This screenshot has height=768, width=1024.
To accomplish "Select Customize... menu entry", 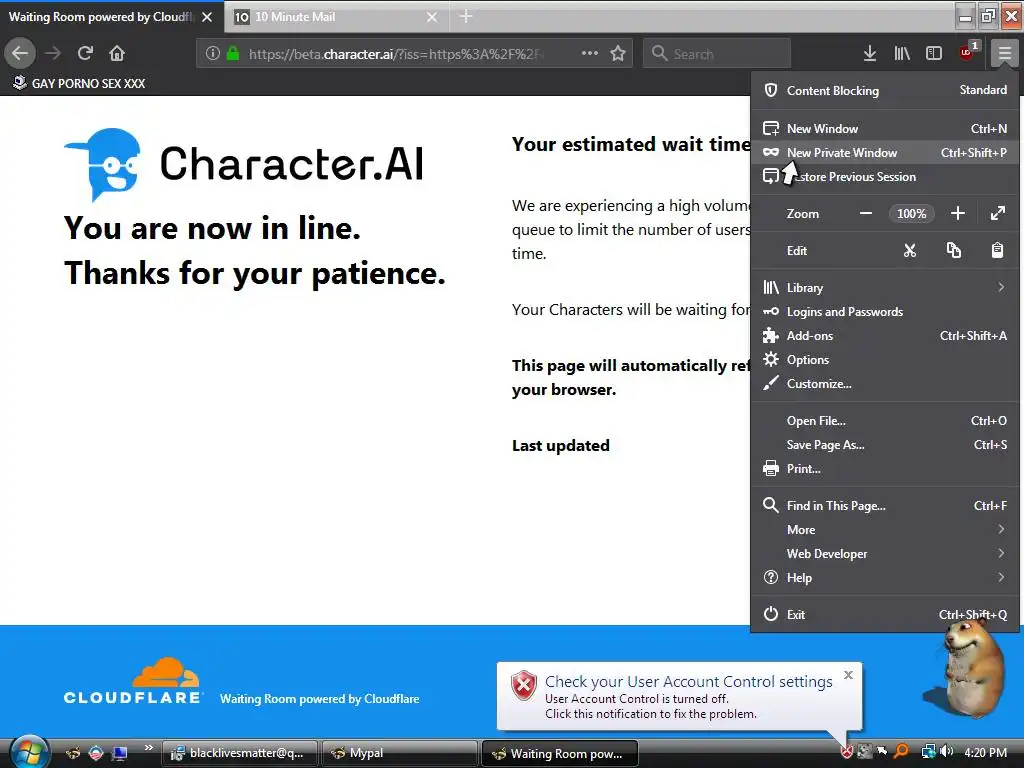I will coord(885,384).
